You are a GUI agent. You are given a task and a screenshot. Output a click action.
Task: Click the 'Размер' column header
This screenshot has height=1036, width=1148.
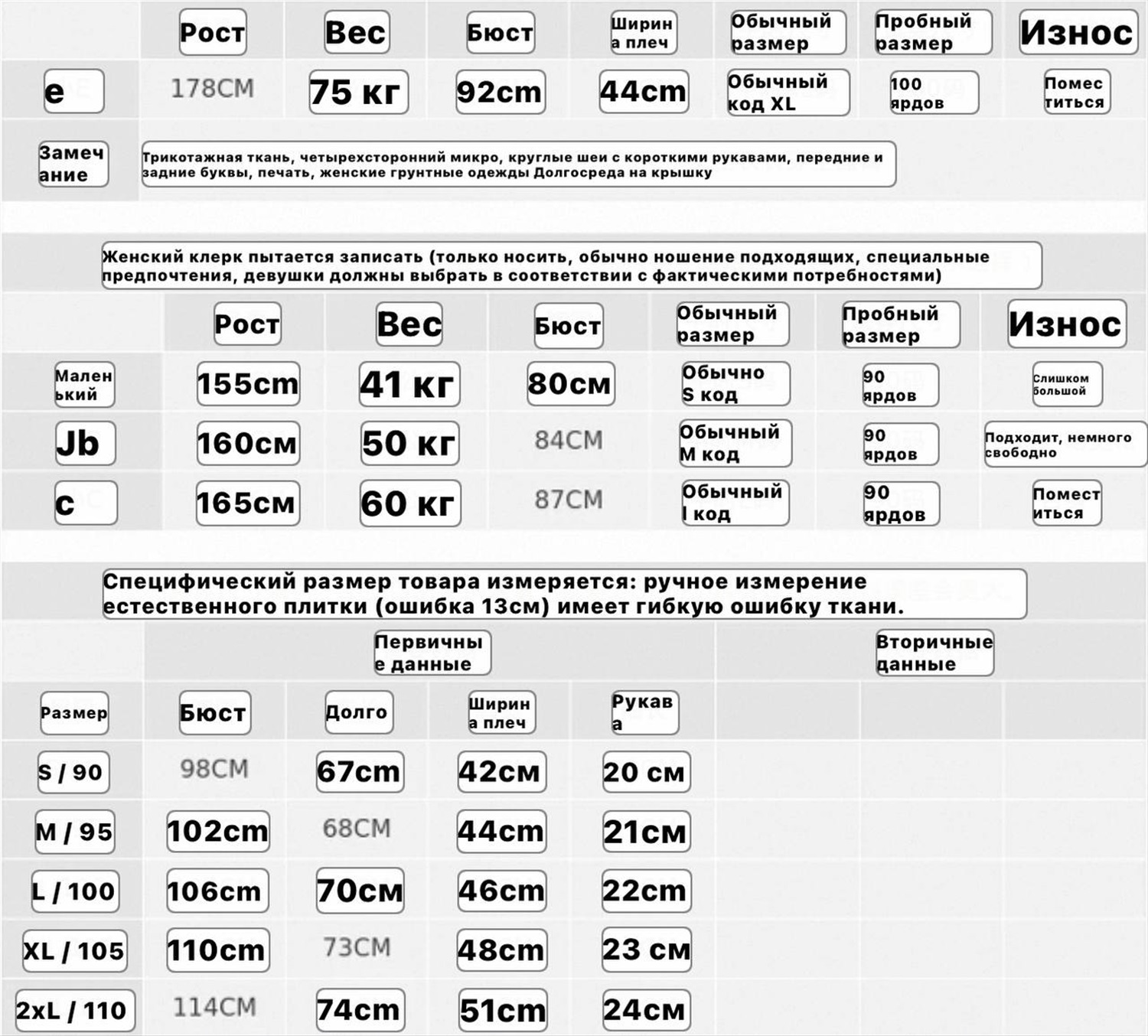pyautogui.click(x=74, y=713)
